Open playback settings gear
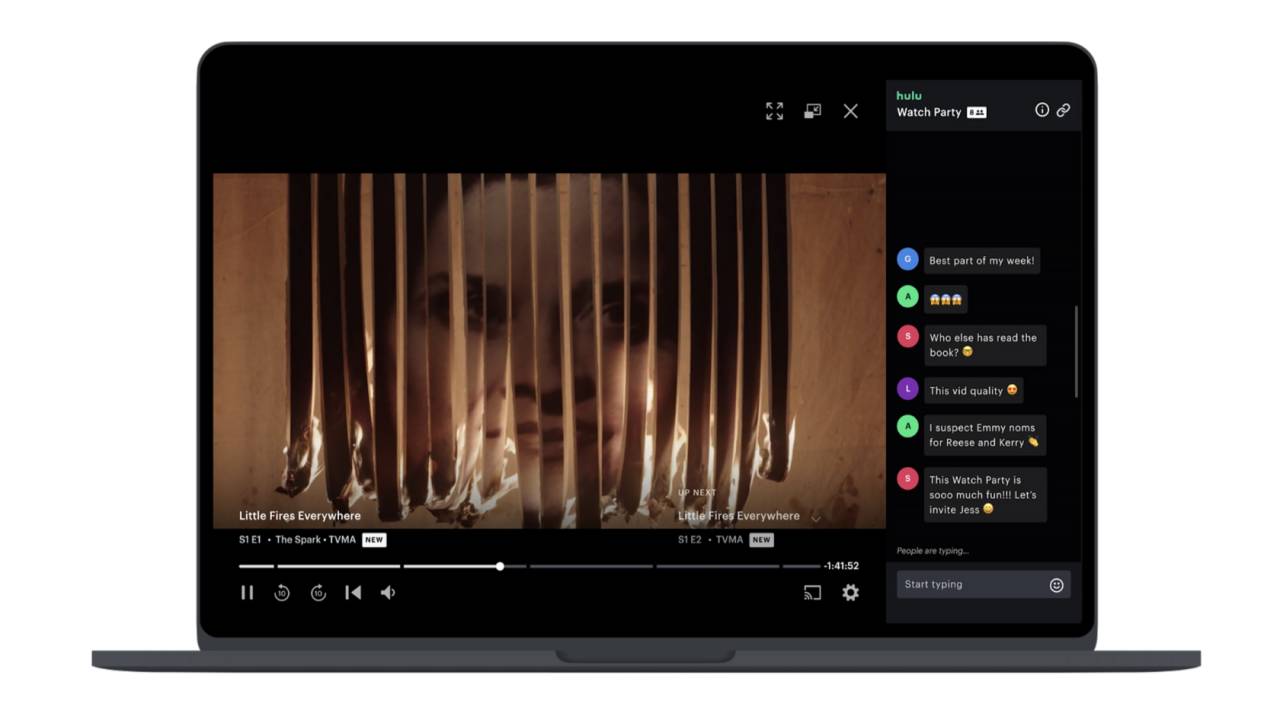Screen dimensions: 1280x720 (850, 593)
